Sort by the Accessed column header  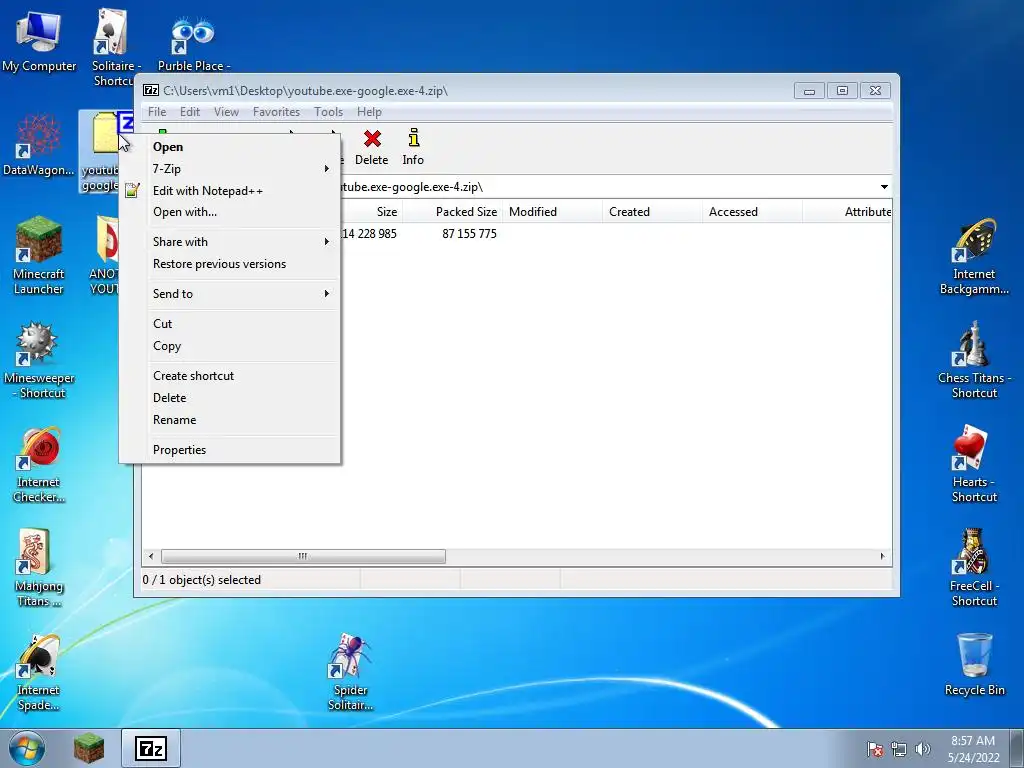pos(752,212)
